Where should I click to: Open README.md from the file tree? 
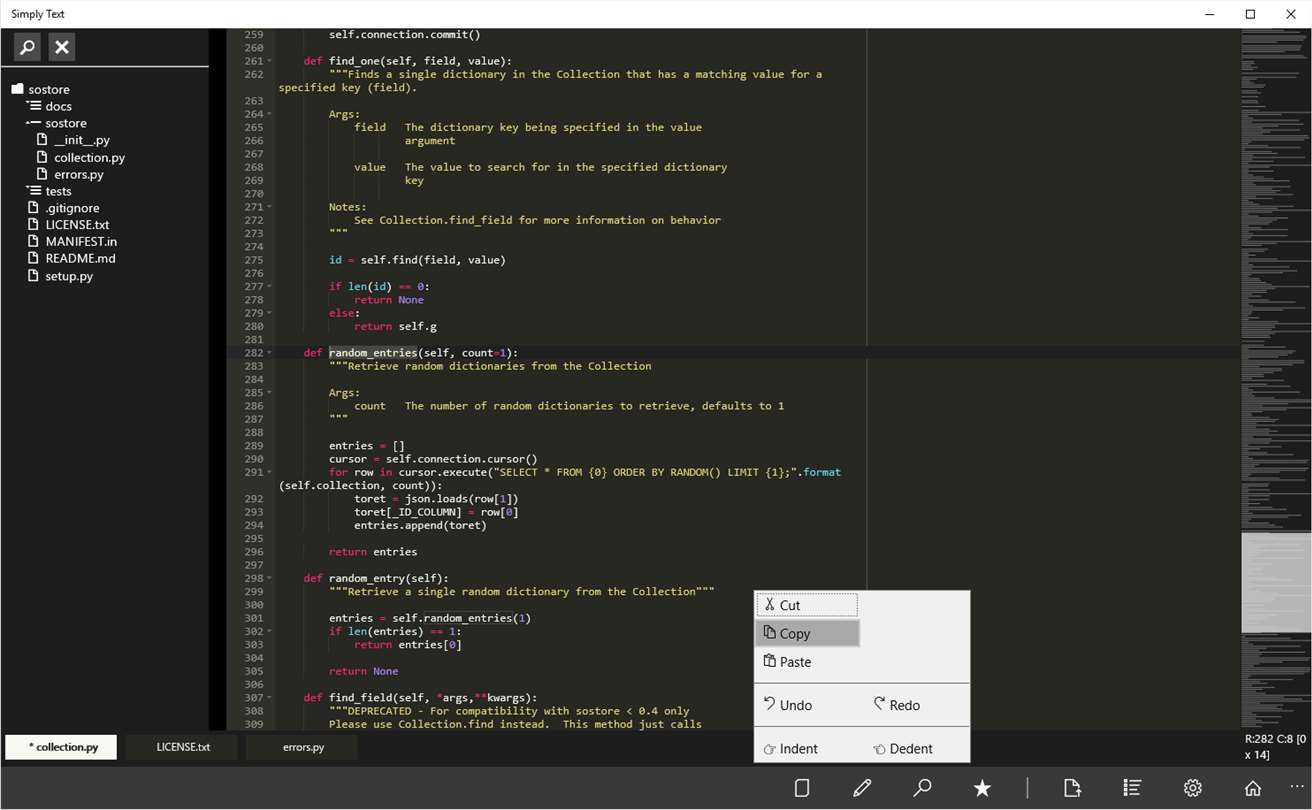pyautogui.click(x=80, y=258)
